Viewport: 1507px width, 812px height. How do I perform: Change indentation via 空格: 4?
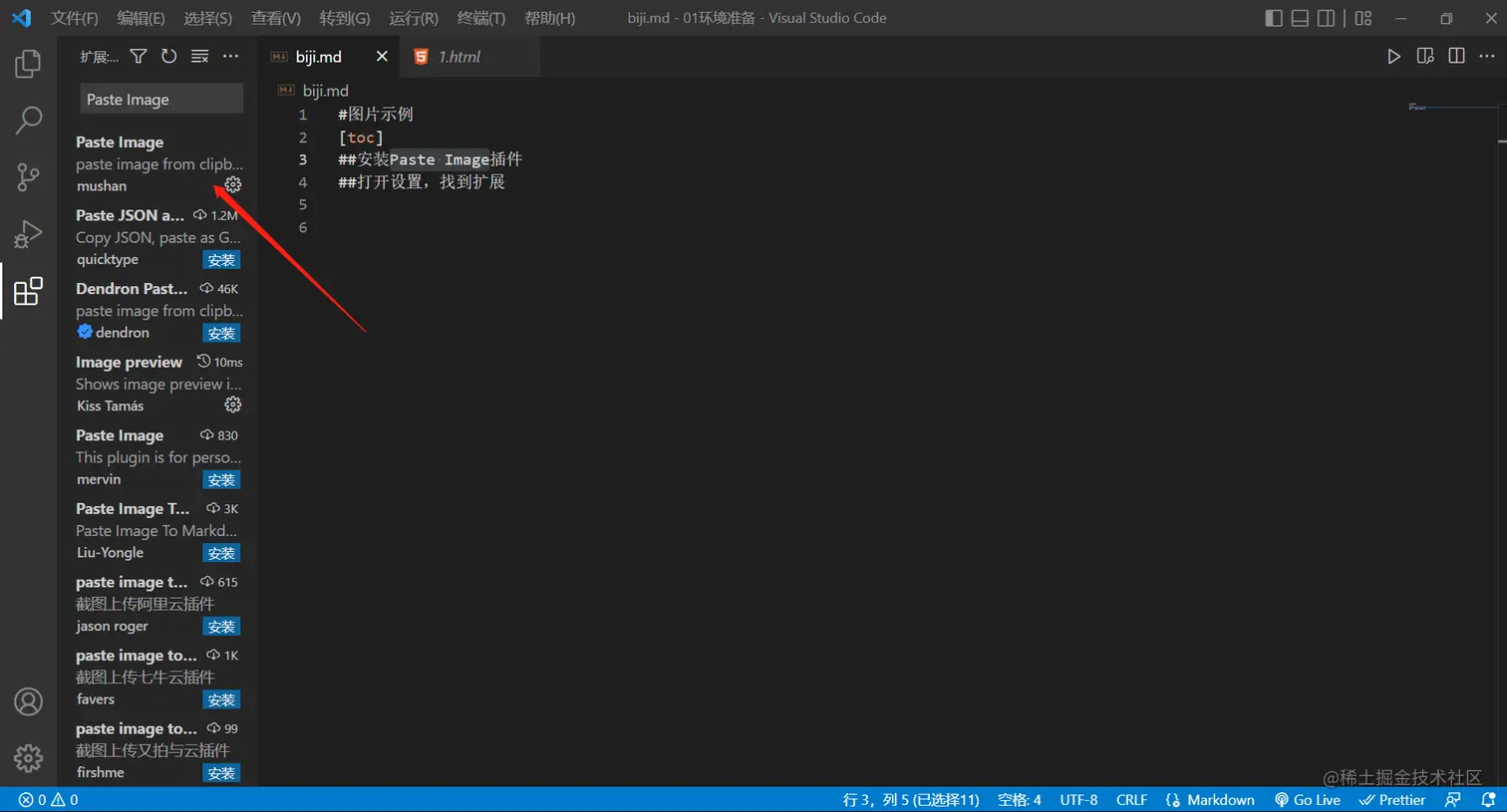pos(1019,799)
